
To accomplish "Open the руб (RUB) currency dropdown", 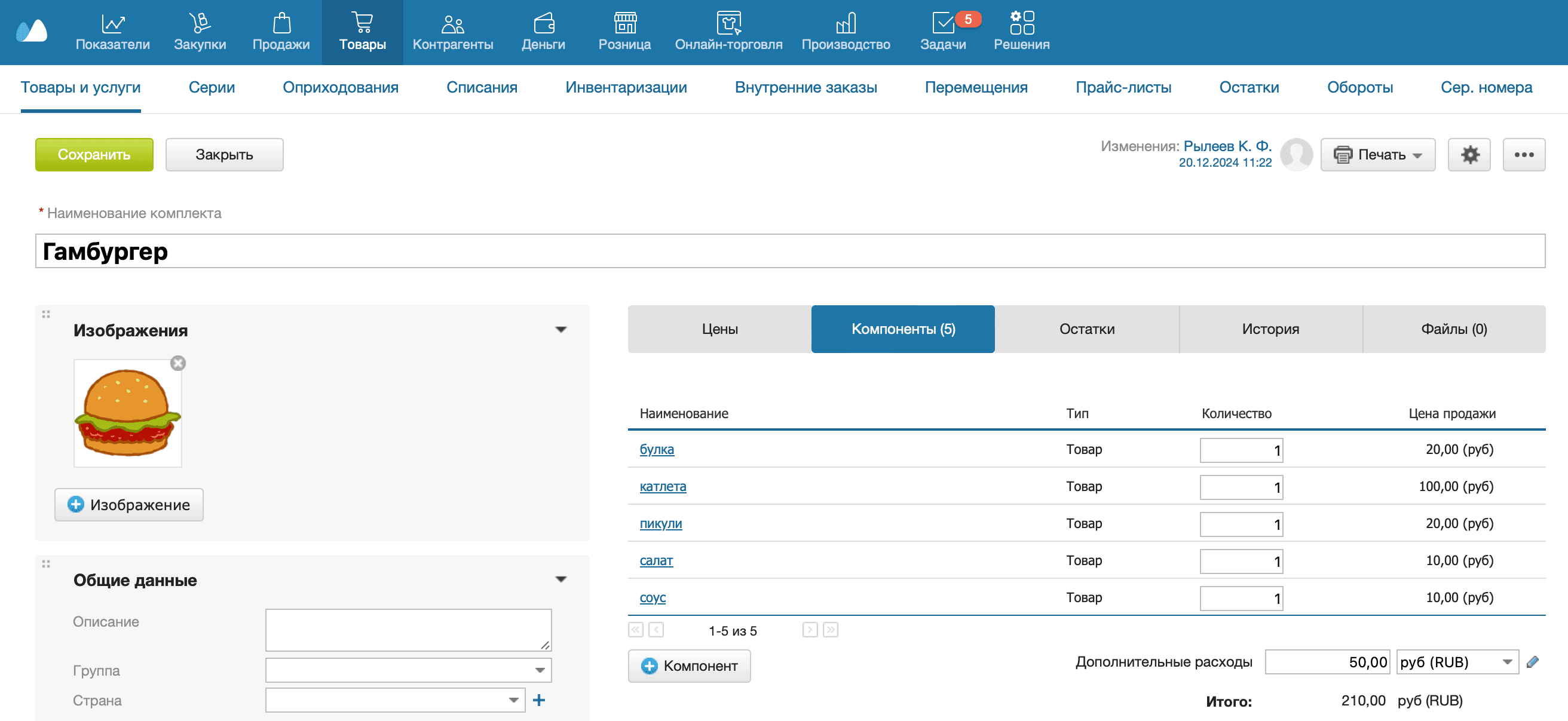I will pos(1457,662).
